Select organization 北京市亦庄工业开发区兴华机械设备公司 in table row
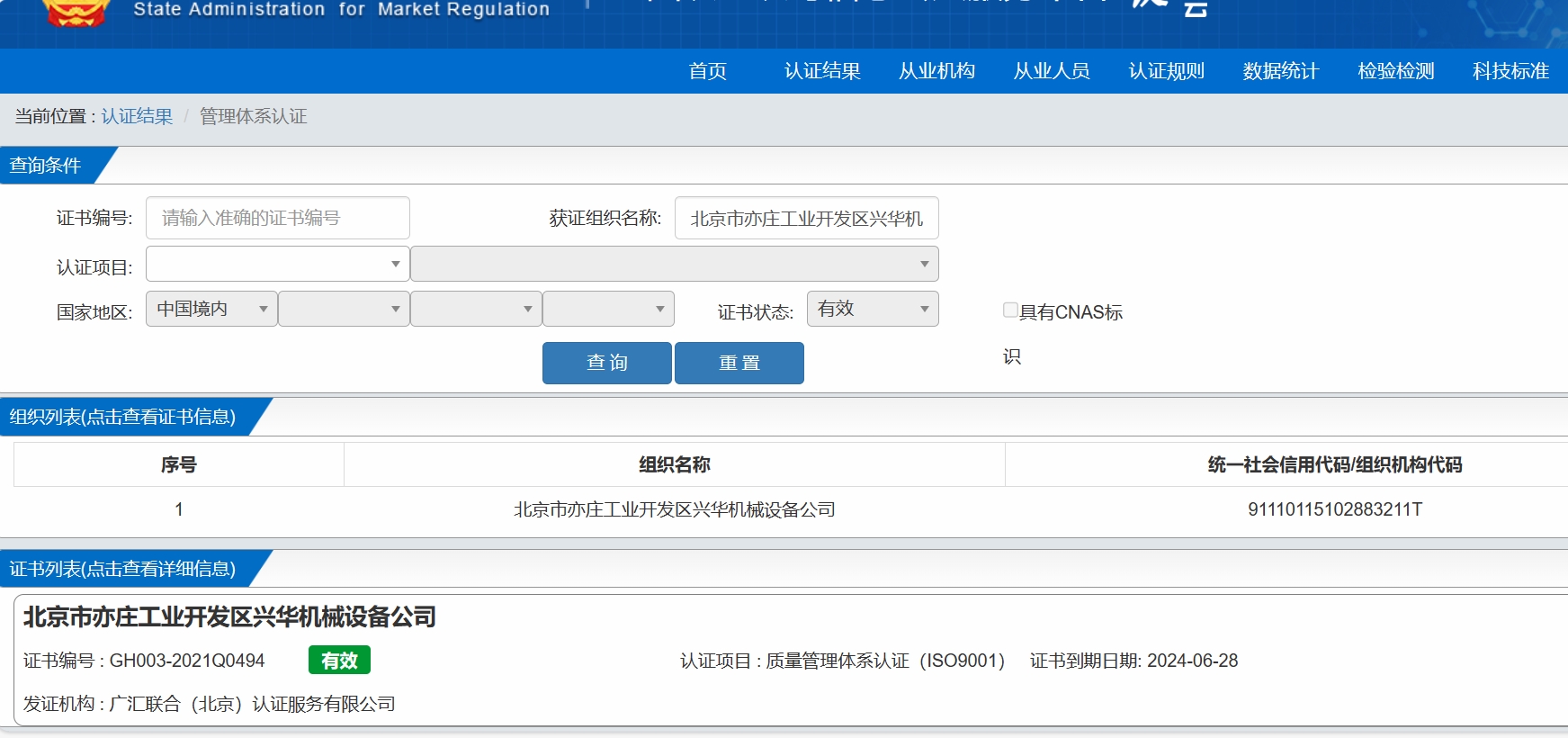Screen dimensions: 1568x738 pos(675,509)
